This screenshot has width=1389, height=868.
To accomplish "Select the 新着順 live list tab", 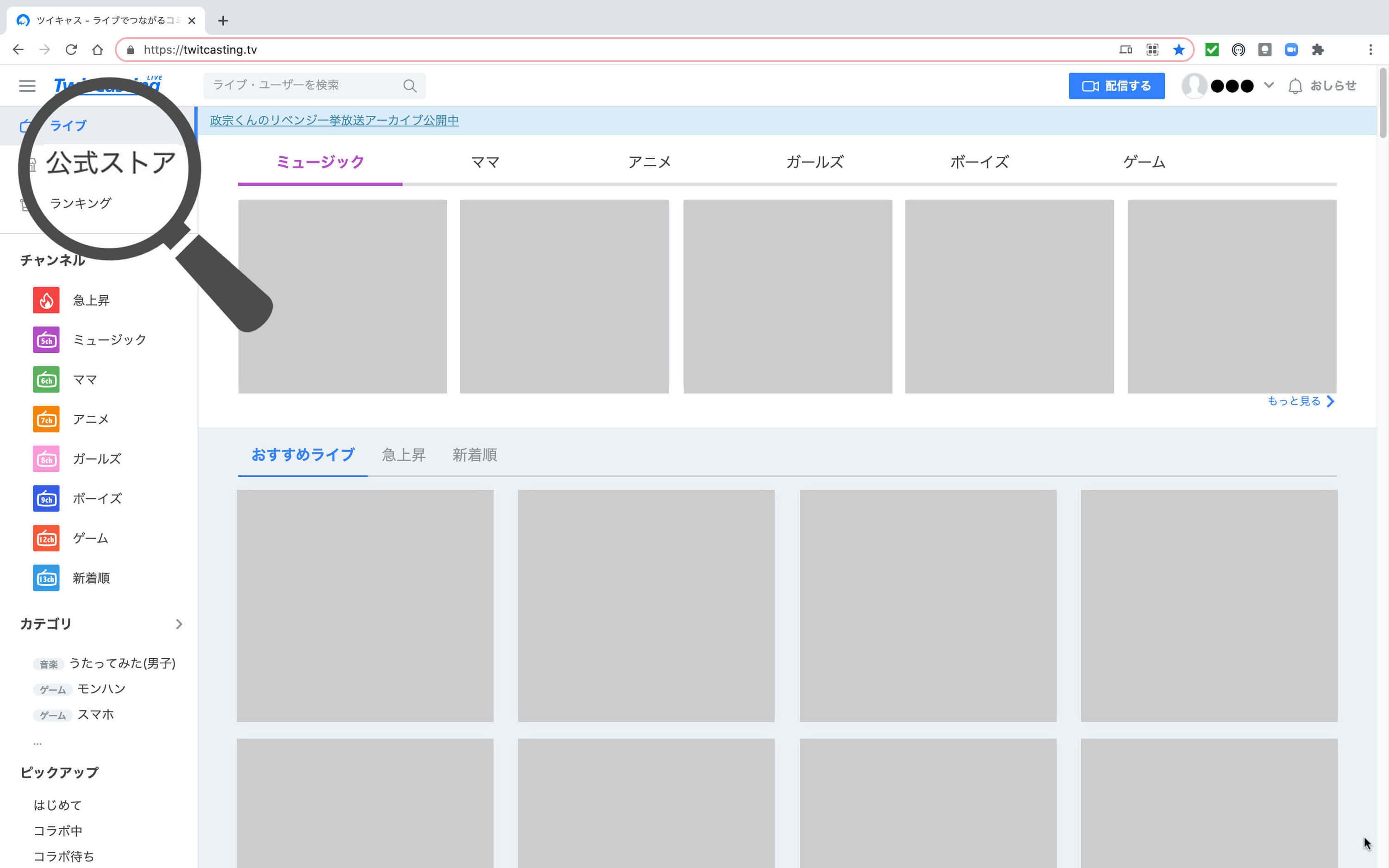I will pyautogui.click(x=475, y=455).
